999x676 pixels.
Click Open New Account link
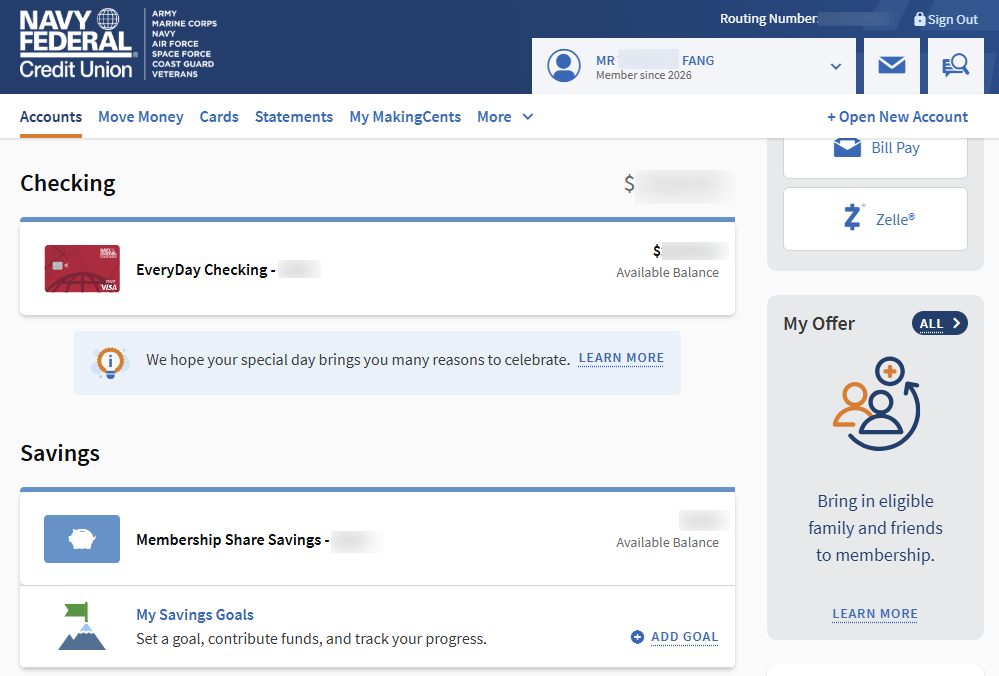[x=897, y=117]
